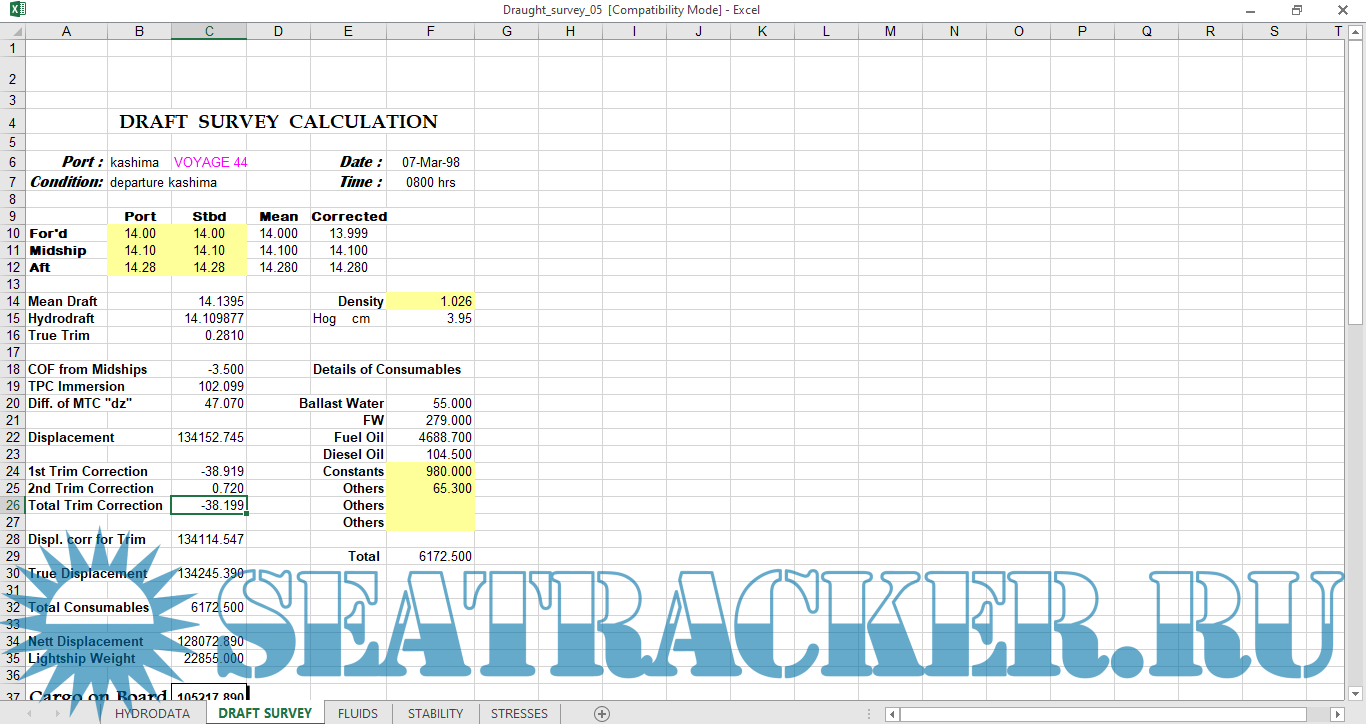Click the sheet tabs scroll-left arrow
The width and height of the screenshot is (1366, 724).
[x=29, y=714]
